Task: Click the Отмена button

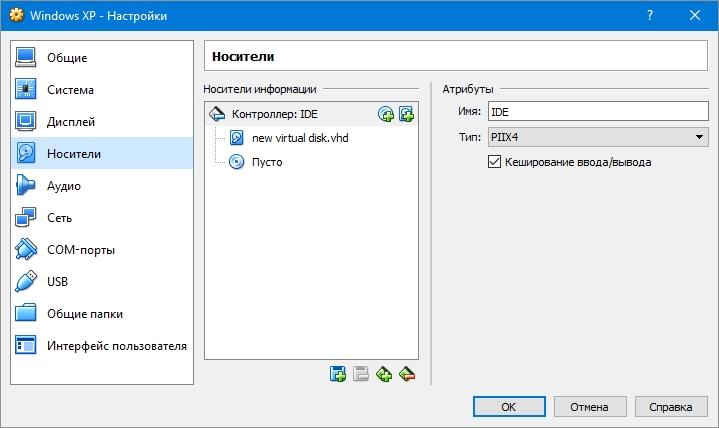Action: [590, 407]
